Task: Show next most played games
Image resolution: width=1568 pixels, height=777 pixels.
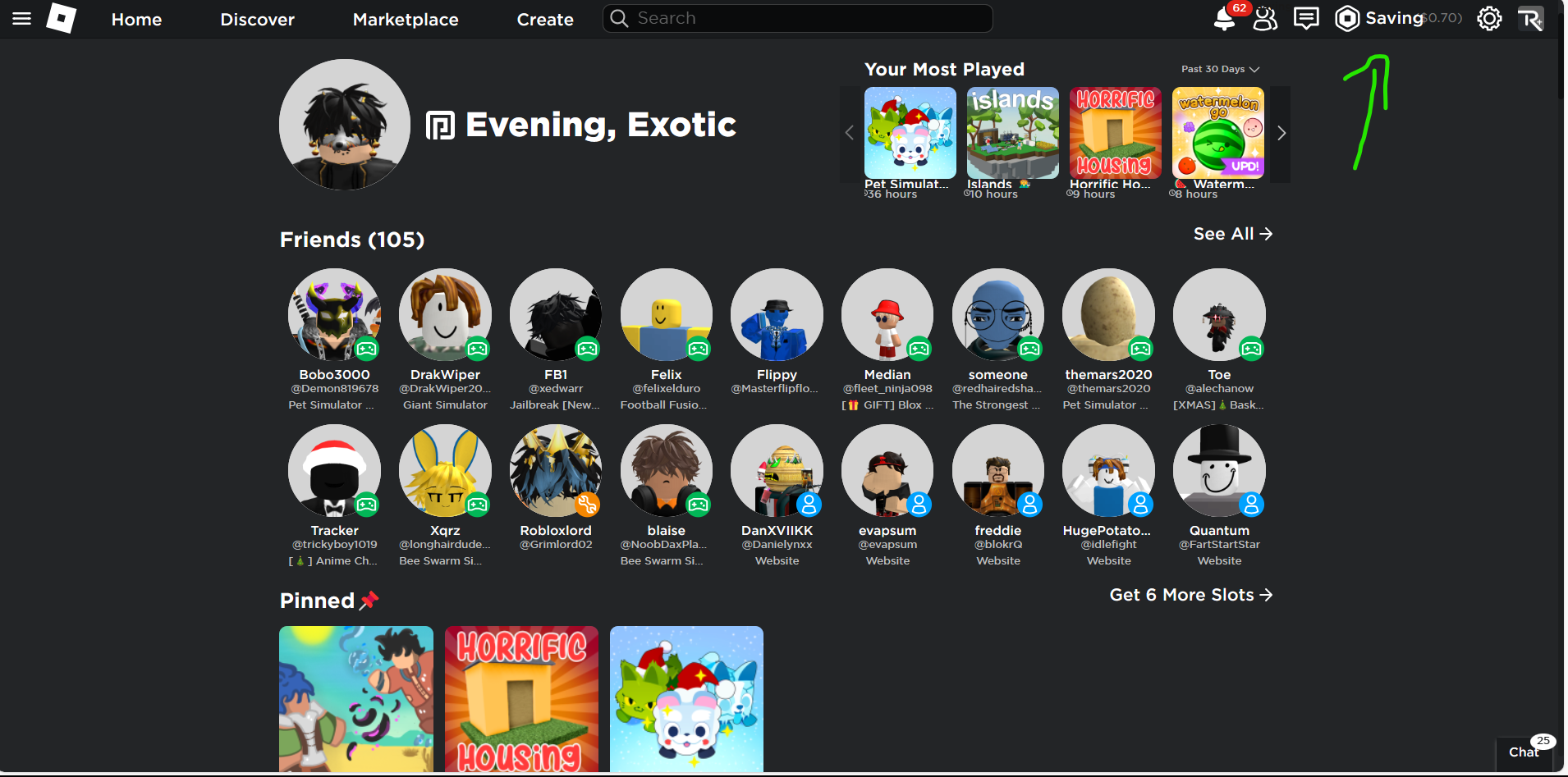Action: pyautogui.click(x=1281, y=134)
